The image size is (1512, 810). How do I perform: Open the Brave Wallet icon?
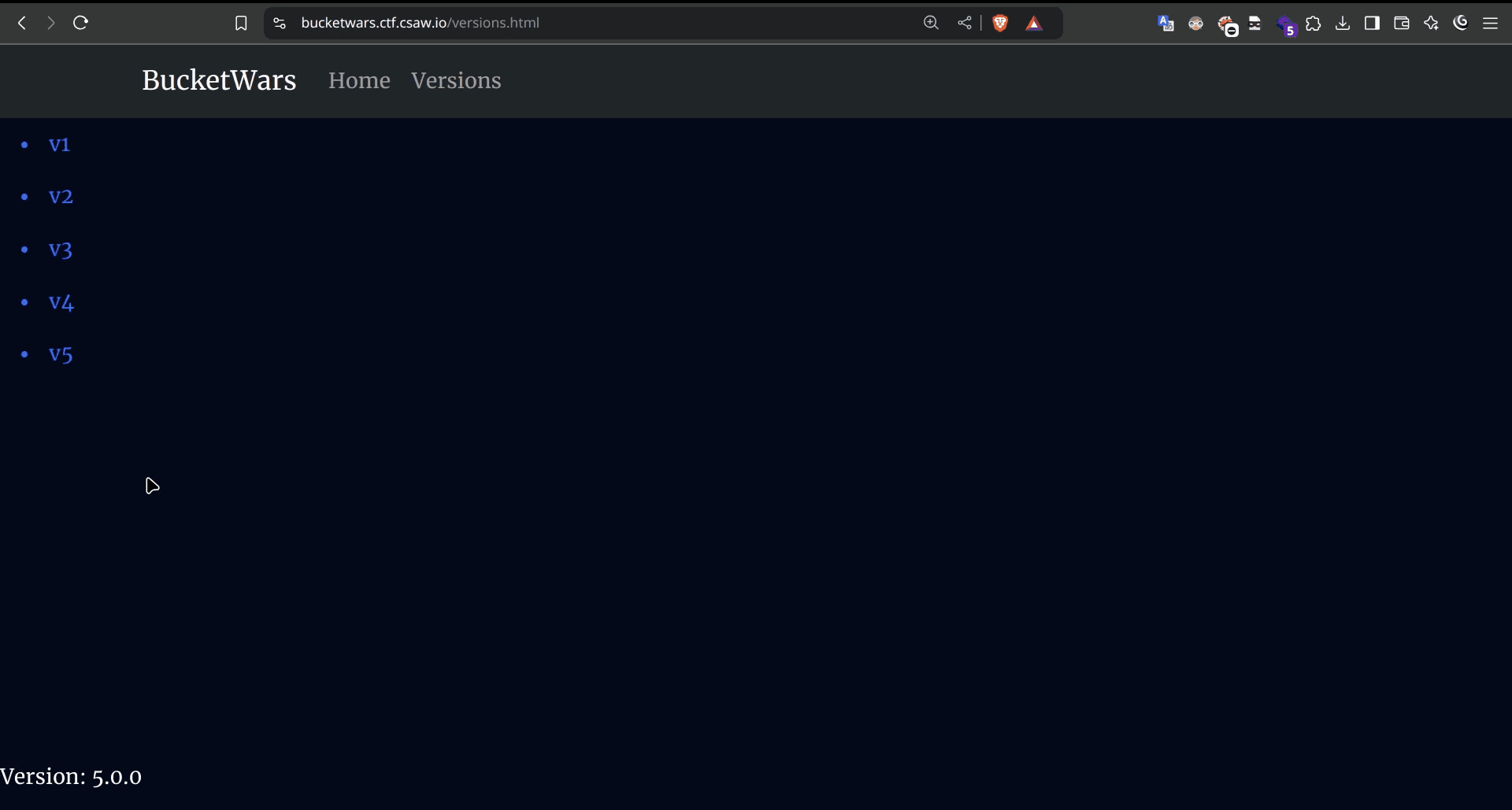1401,23
